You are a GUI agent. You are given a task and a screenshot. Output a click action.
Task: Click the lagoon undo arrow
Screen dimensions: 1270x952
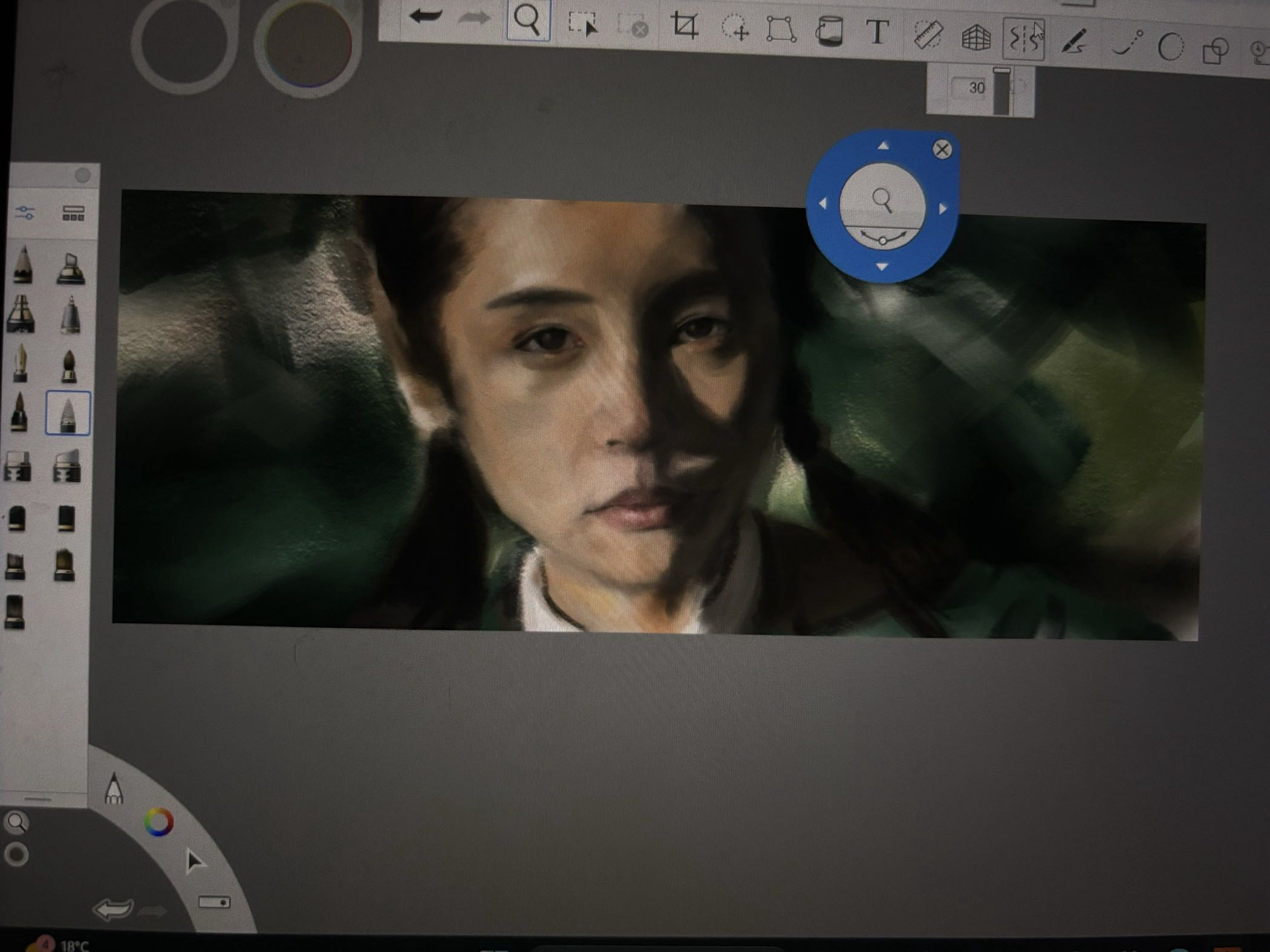(112, 908)
